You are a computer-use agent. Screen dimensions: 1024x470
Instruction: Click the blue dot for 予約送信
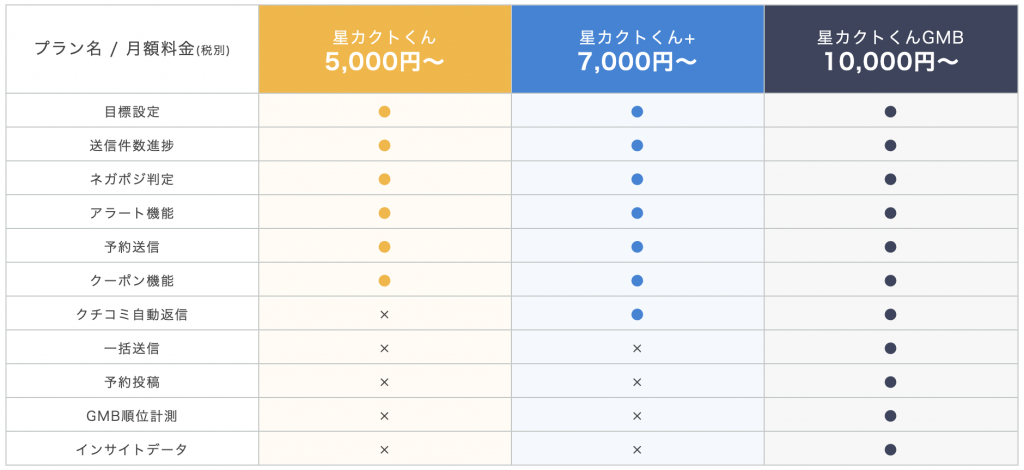point(637,247)
